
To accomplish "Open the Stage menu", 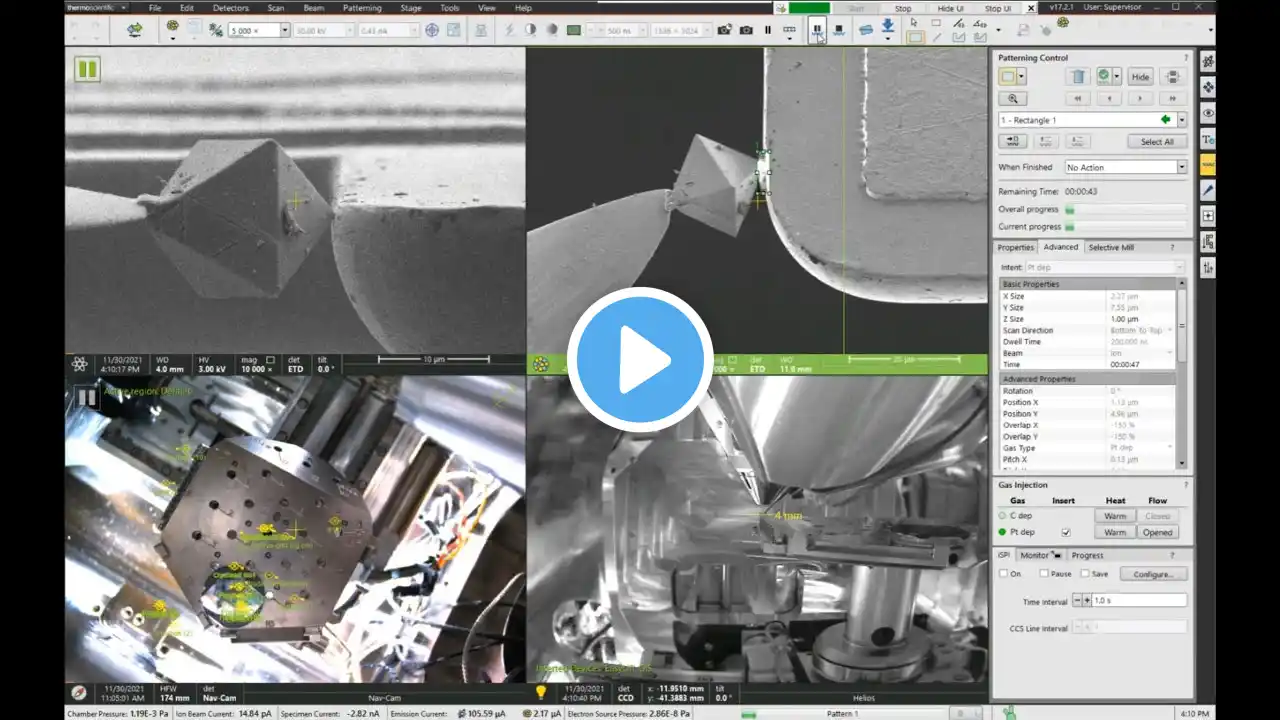I will [411, 8].
